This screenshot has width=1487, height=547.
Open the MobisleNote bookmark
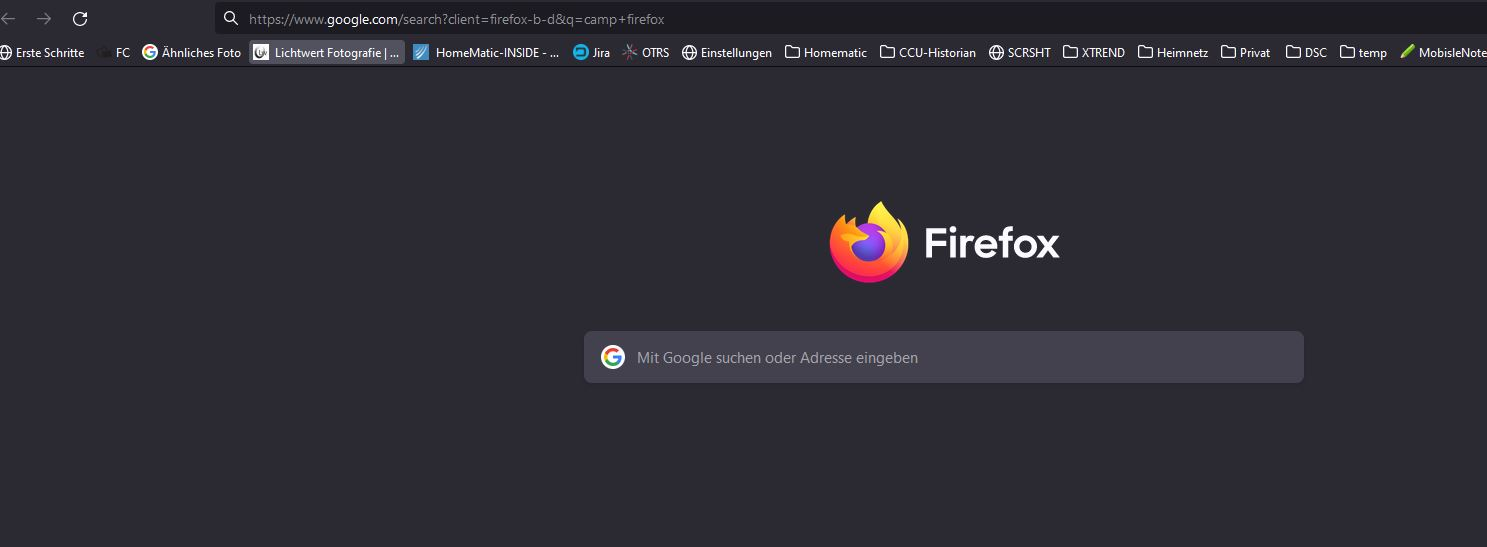point(1443,53)
